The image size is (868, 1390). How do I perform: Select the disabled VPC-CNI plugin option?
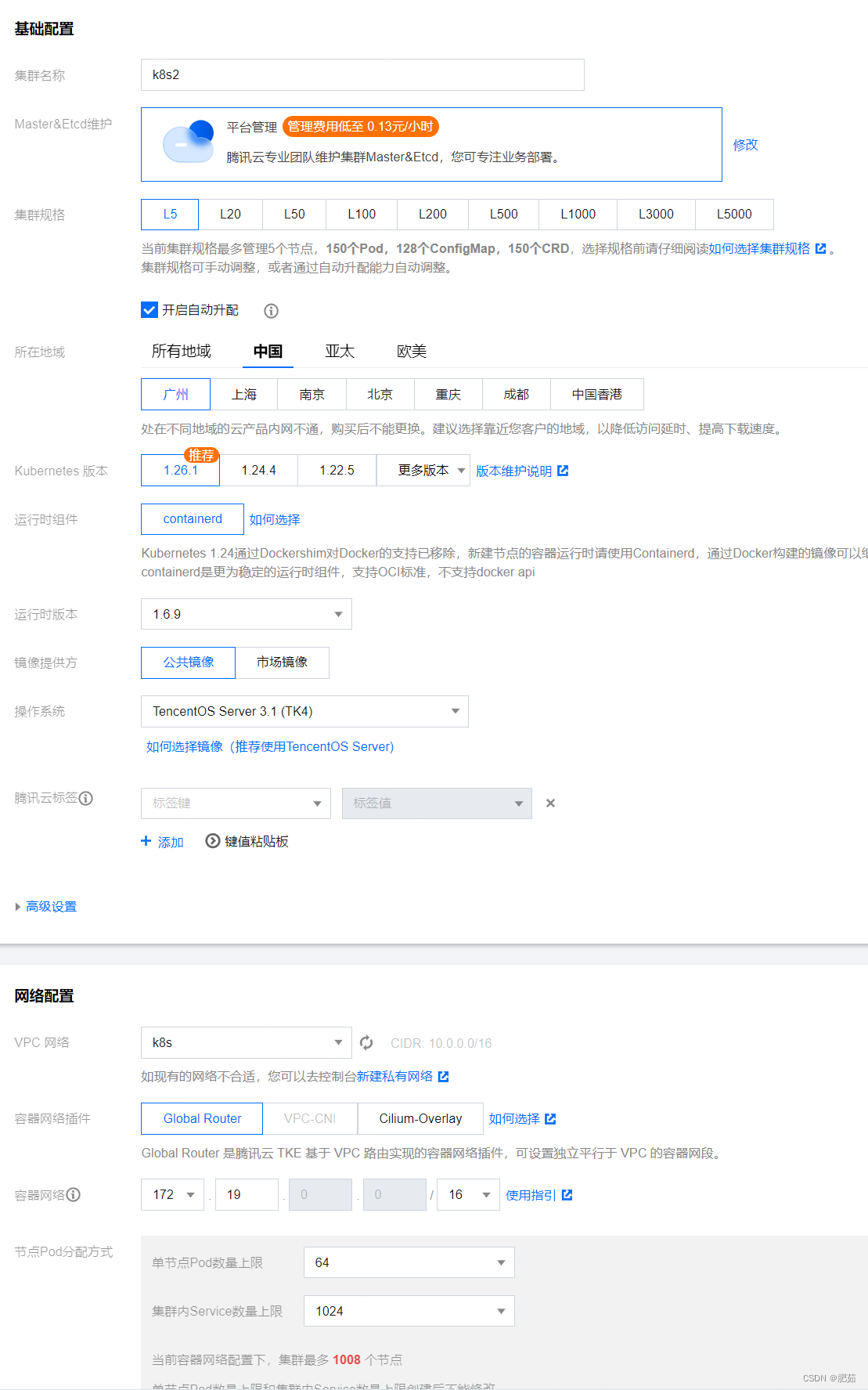[310, 1119]
